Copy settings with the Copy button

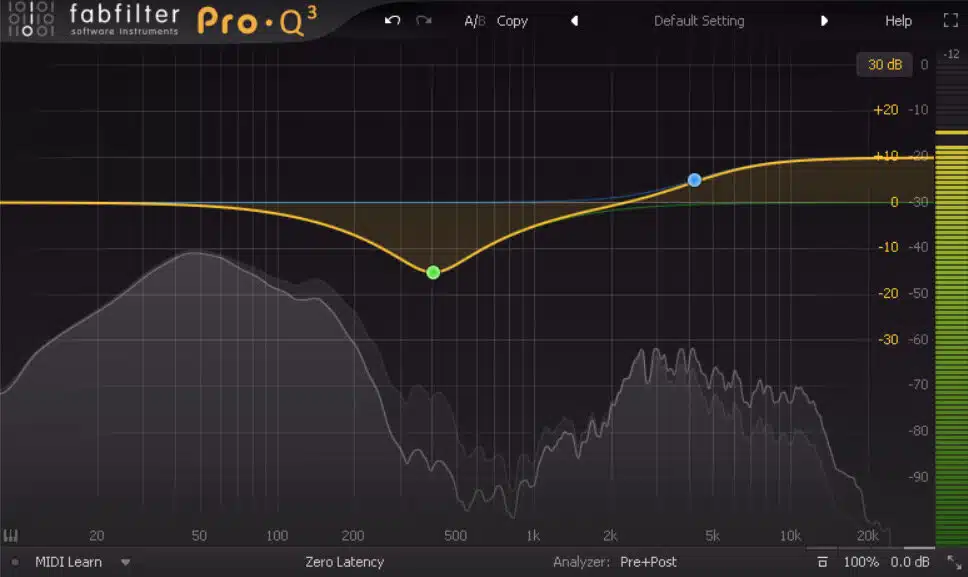click(512, 21)
